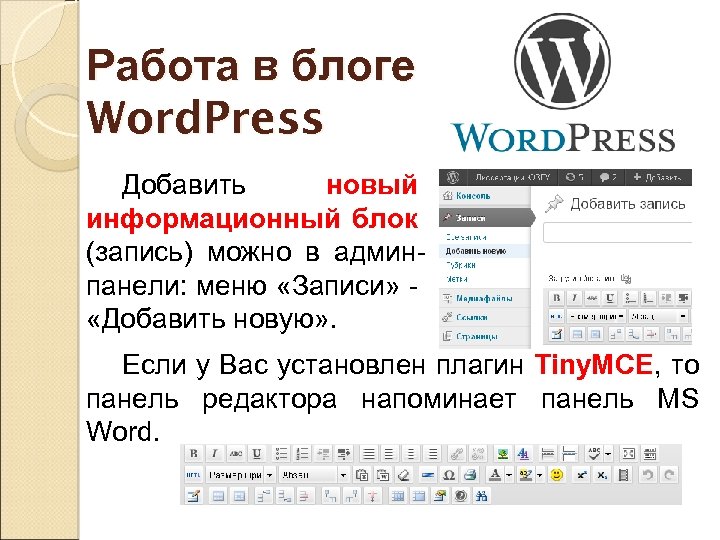Image resolution: width=720 pixels, height=540 pixels.
Task: Open spellchecker language dropdown arrow
Action: tap(608, 454)
